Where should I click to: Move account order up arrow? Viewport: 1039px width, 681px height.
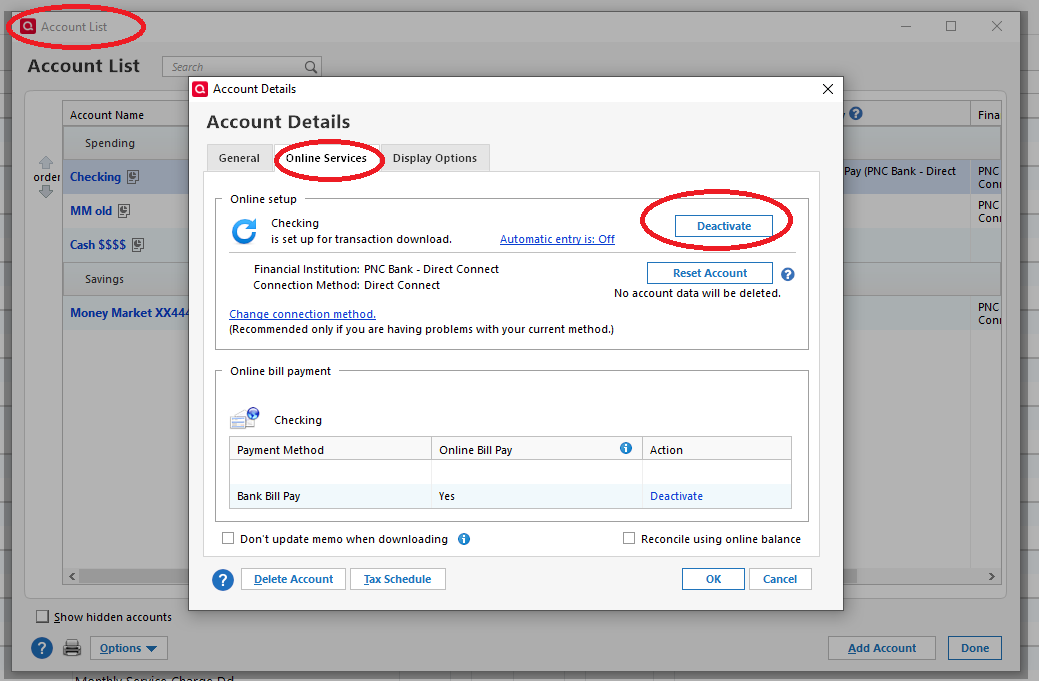[x=46, y=162]
